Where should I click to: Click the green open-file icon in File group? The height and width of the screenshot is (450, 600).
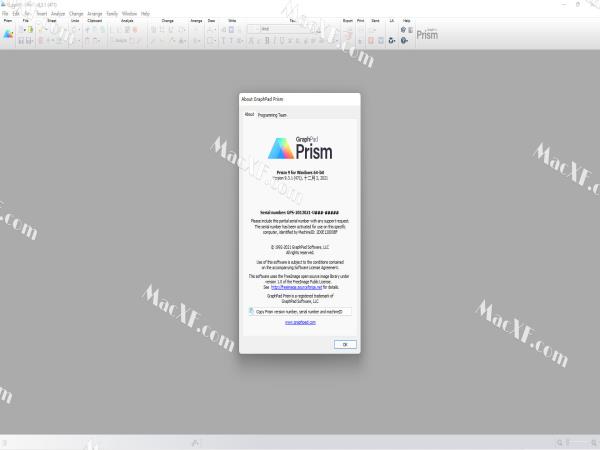pos(30,29)
